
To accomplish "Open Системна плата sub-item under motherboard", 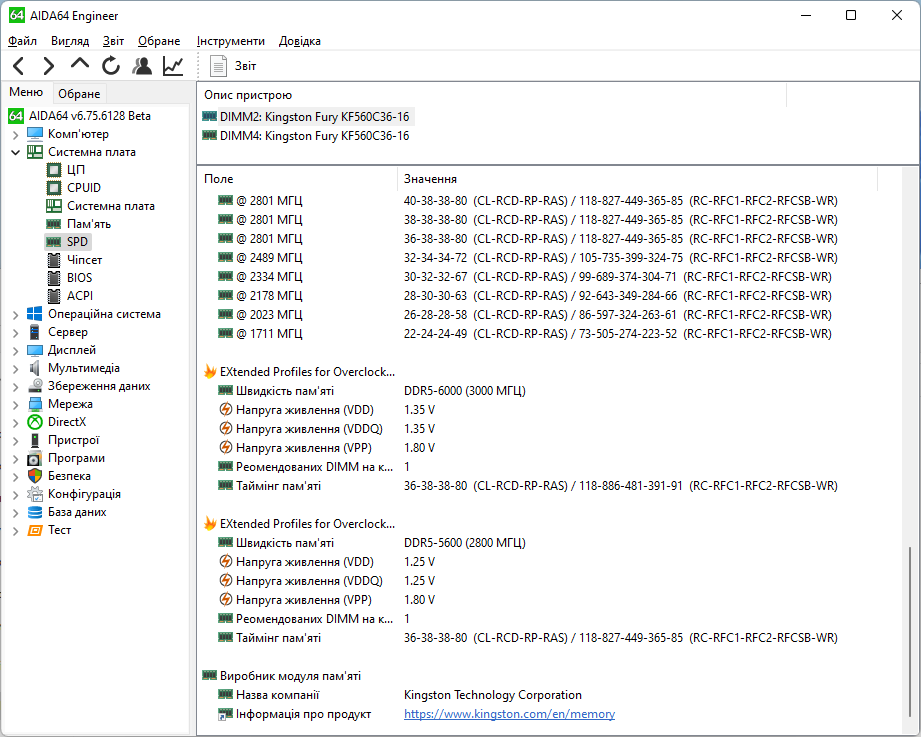I will (x=110, y=206).
